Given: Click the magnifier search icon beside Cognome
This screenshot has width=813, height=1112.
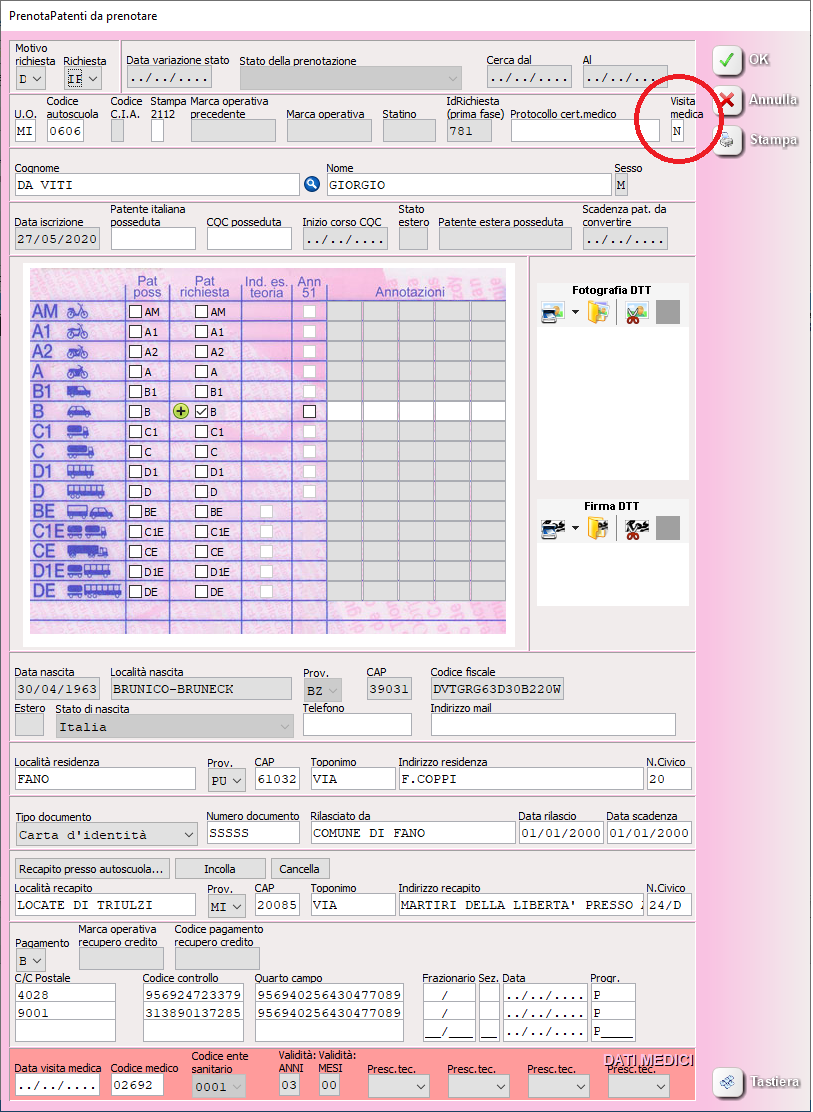Looking at the screenshot, I should point(312,185).
